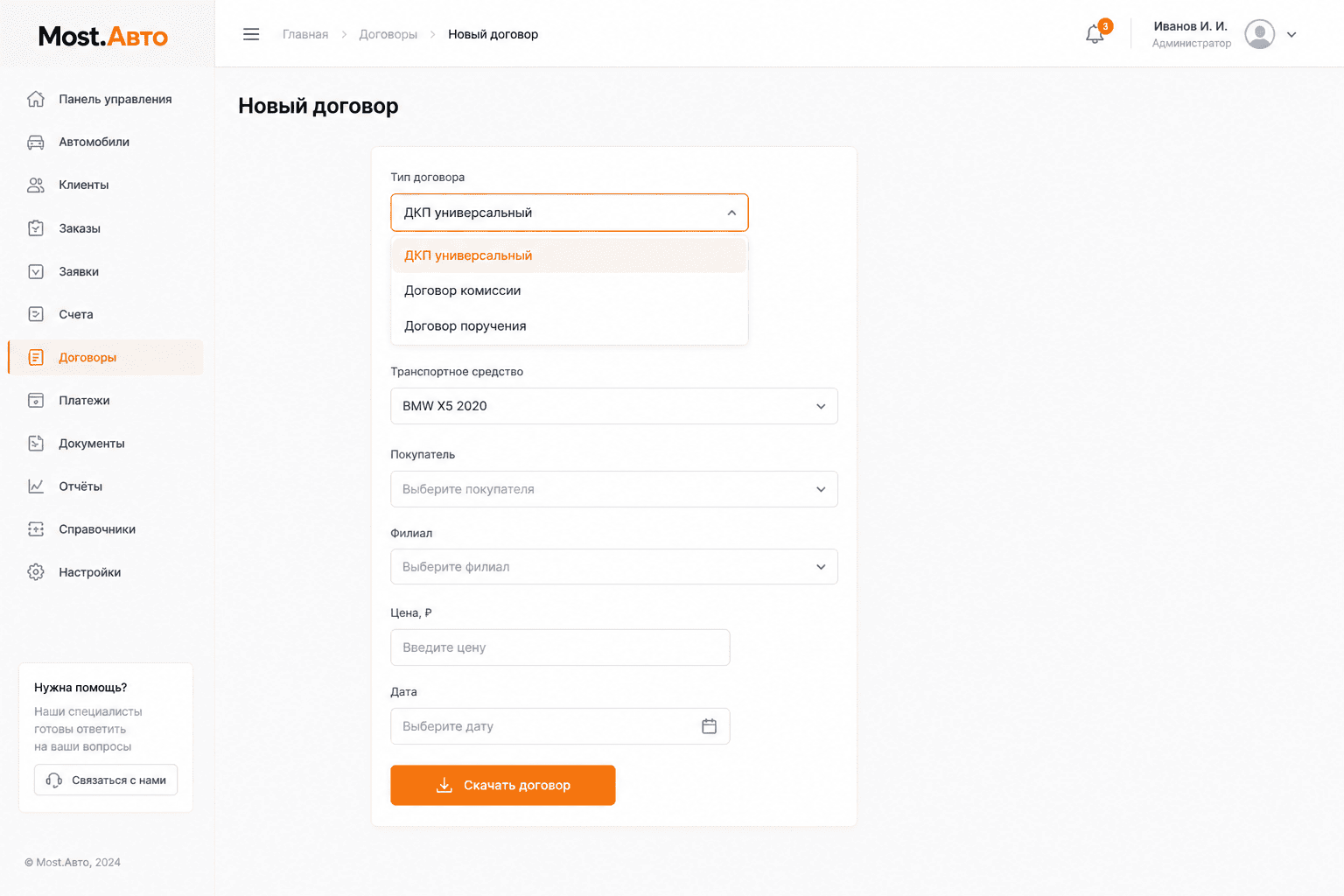Open Автомобили via car icon
The image size is (1344, 896).
click(36, 142)
